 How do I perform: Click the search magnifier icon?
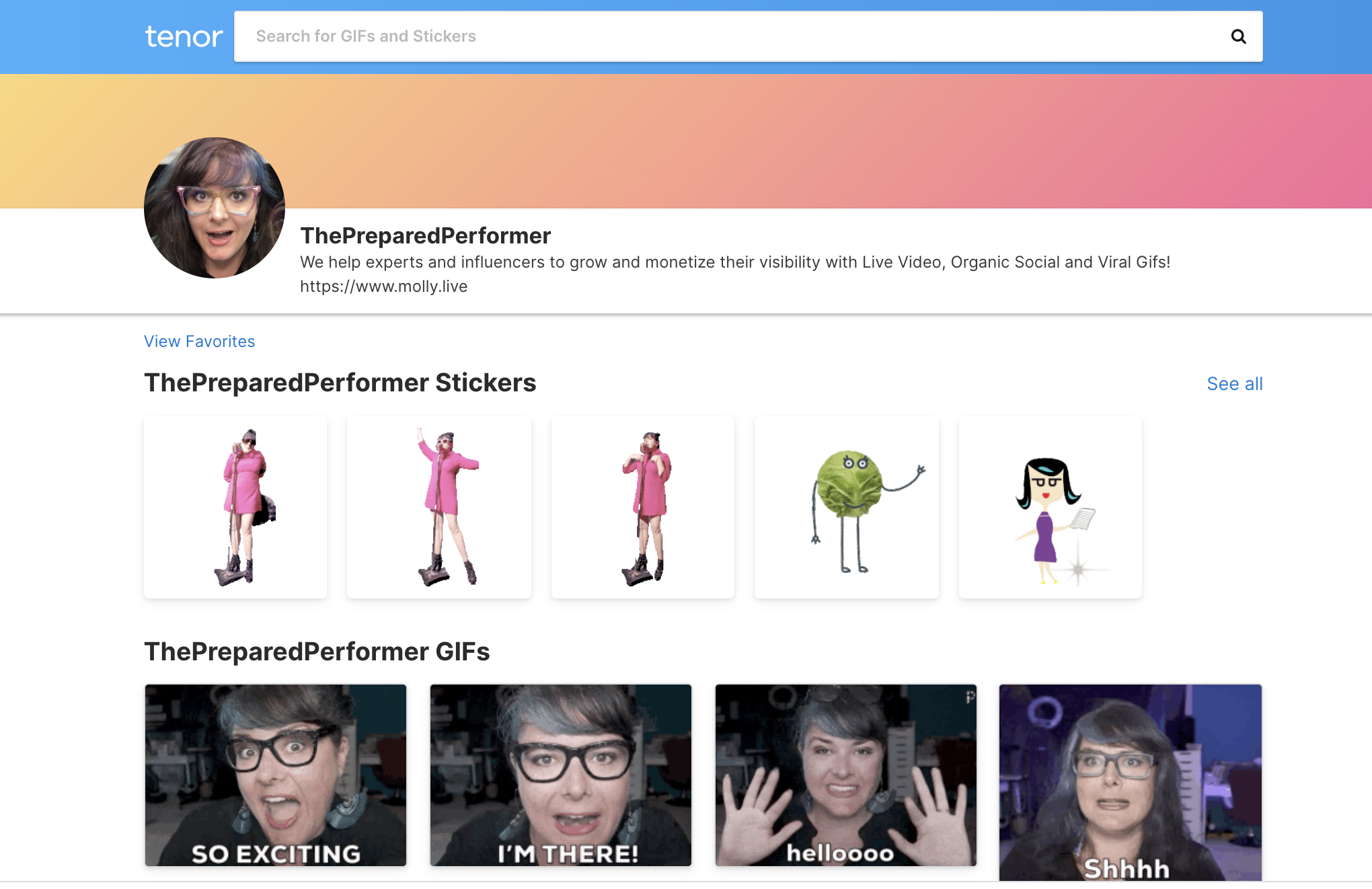tap(1238, 36)
